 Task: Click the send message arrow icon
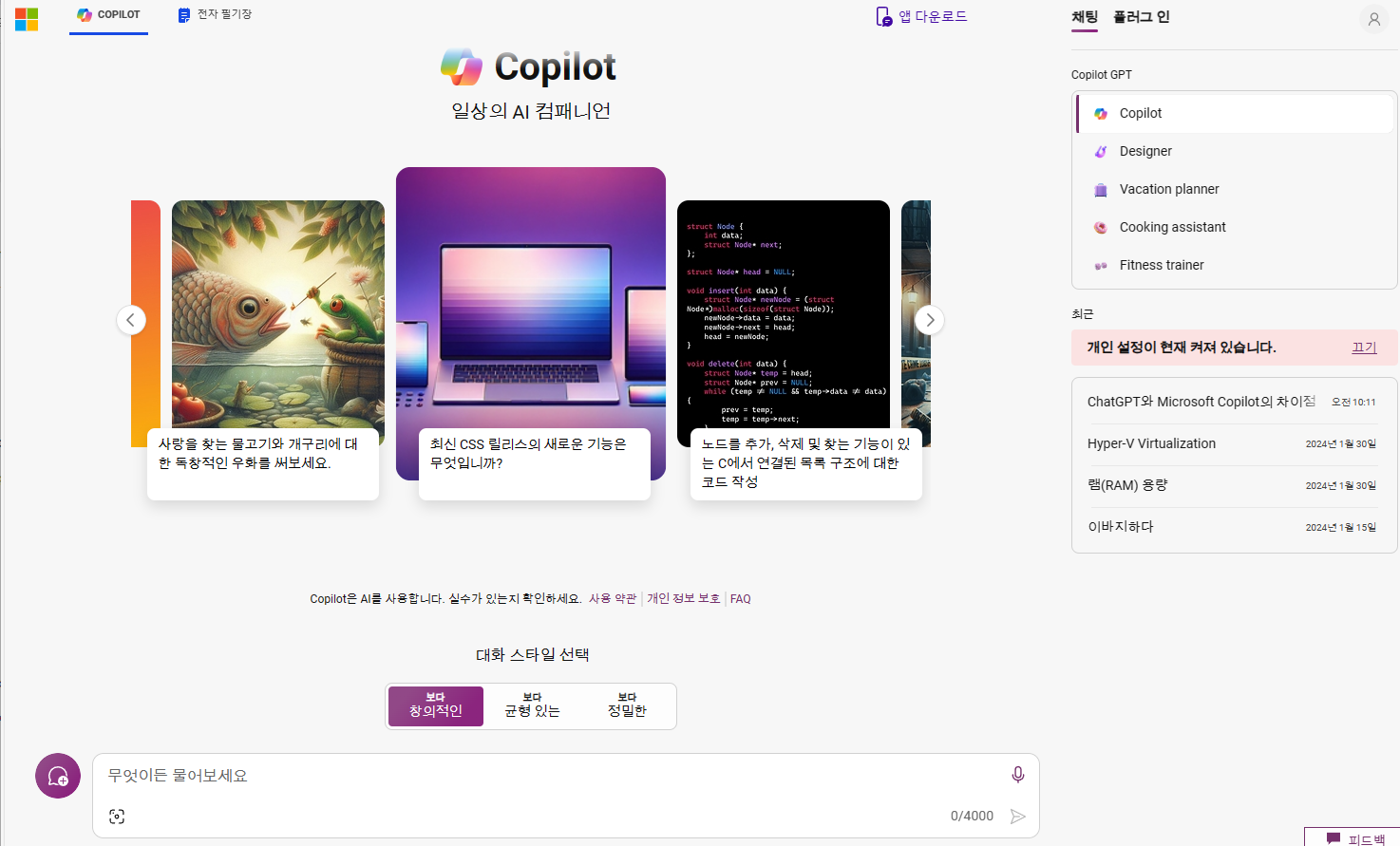pos(1017,817)
